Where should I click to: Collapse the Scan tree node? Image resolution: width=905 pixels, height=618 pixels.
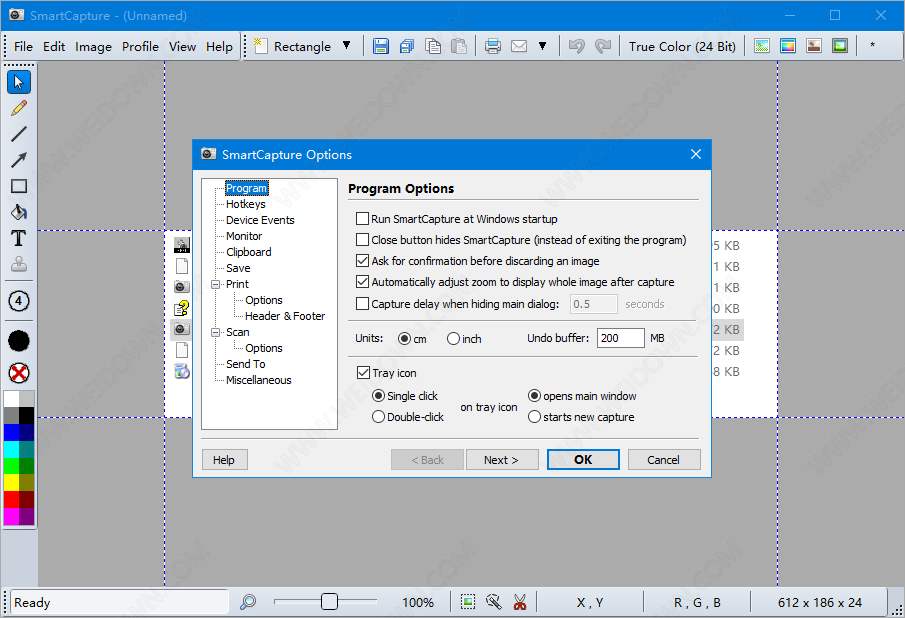(x=214, y=332)
